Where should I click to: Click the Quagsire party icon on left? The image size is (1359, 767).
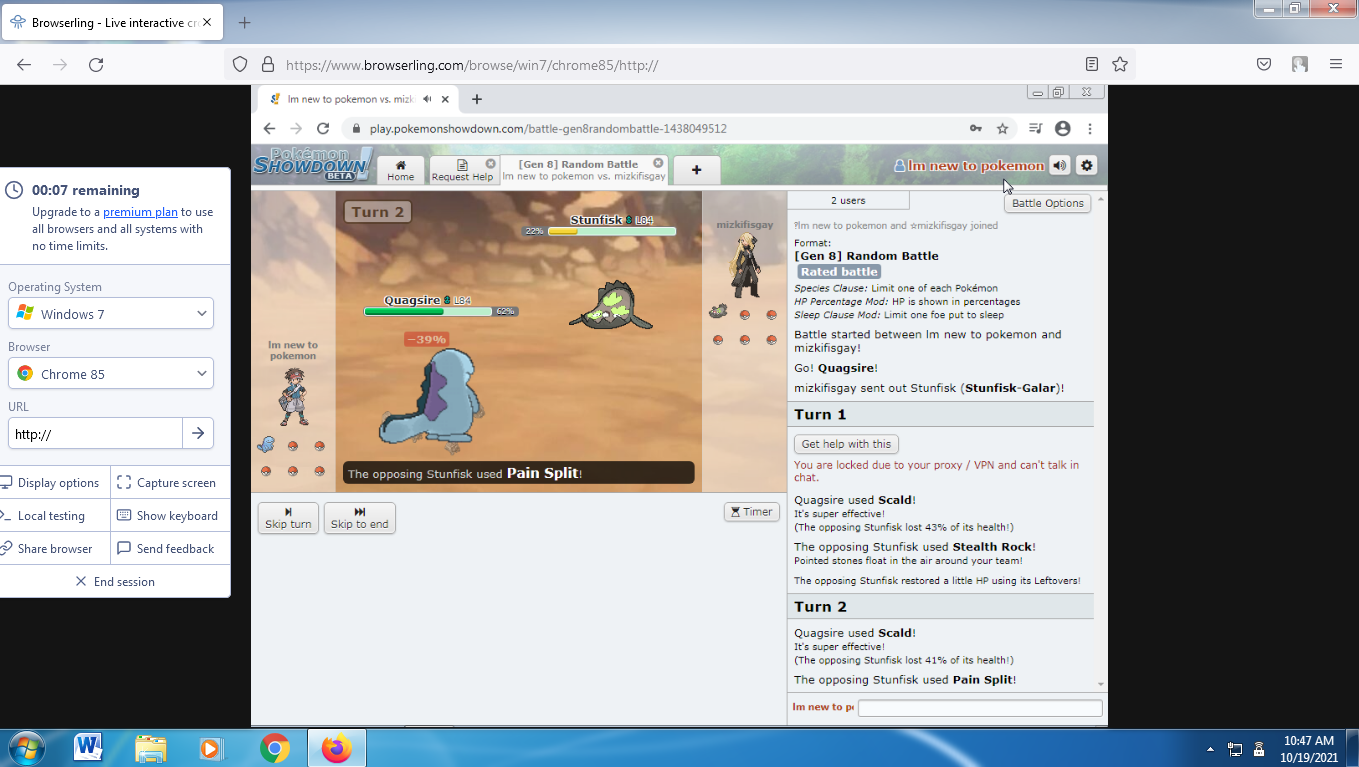[x=266, y=445]
